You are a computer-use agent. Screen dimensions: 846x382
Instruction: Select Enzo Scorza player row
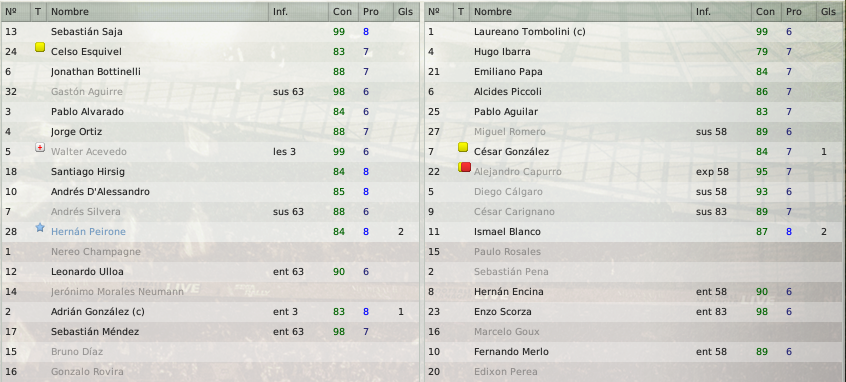click(635, 311)
